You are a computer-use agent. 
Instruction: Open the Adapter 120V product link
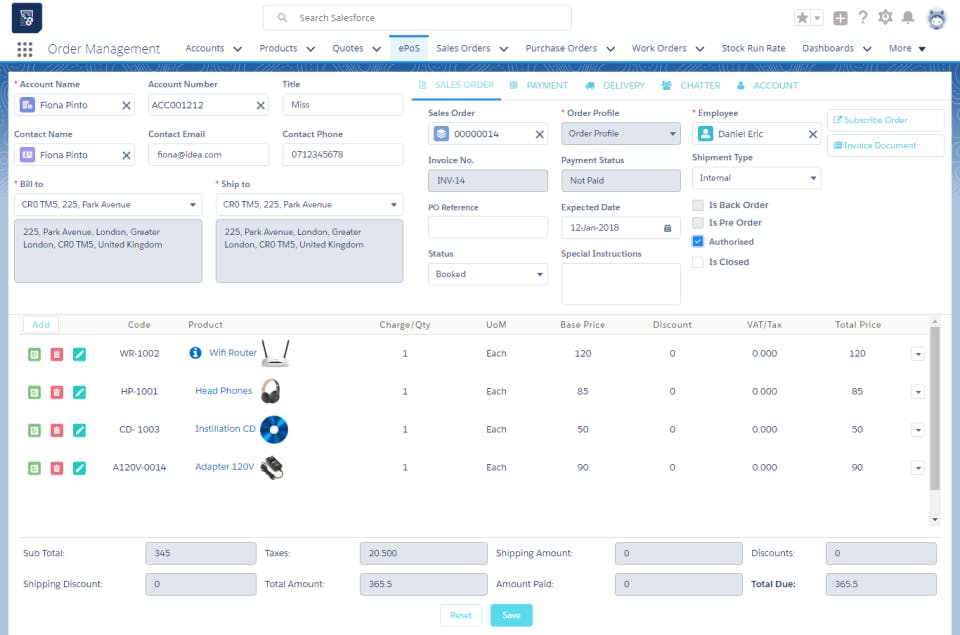(224, 467)
